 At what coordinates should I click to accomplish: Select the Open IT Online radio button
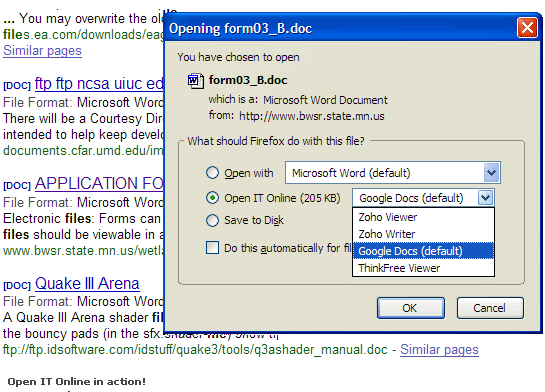pos(212,197)
